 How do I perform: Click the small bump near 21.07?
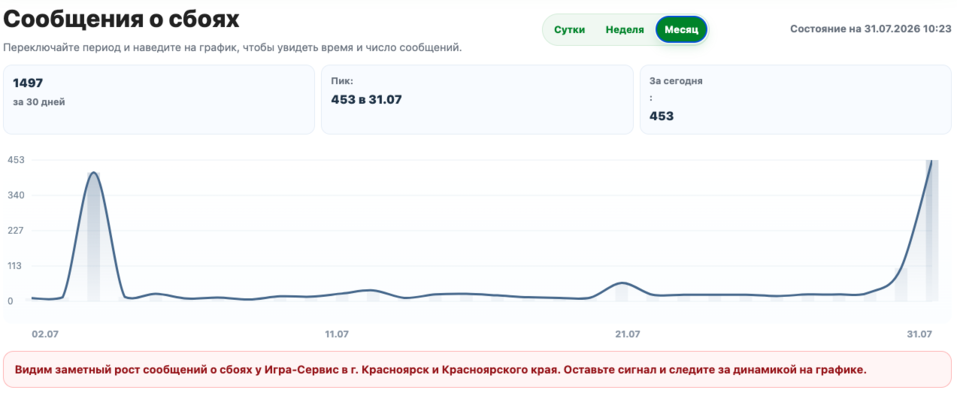[621, 283]
